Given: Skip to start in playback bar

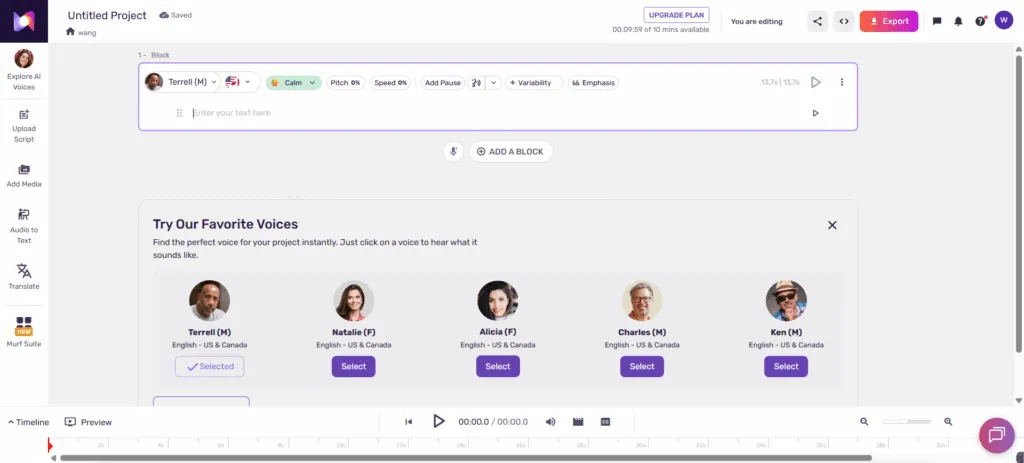Looking at the screenshot, I should pos(409,422).
